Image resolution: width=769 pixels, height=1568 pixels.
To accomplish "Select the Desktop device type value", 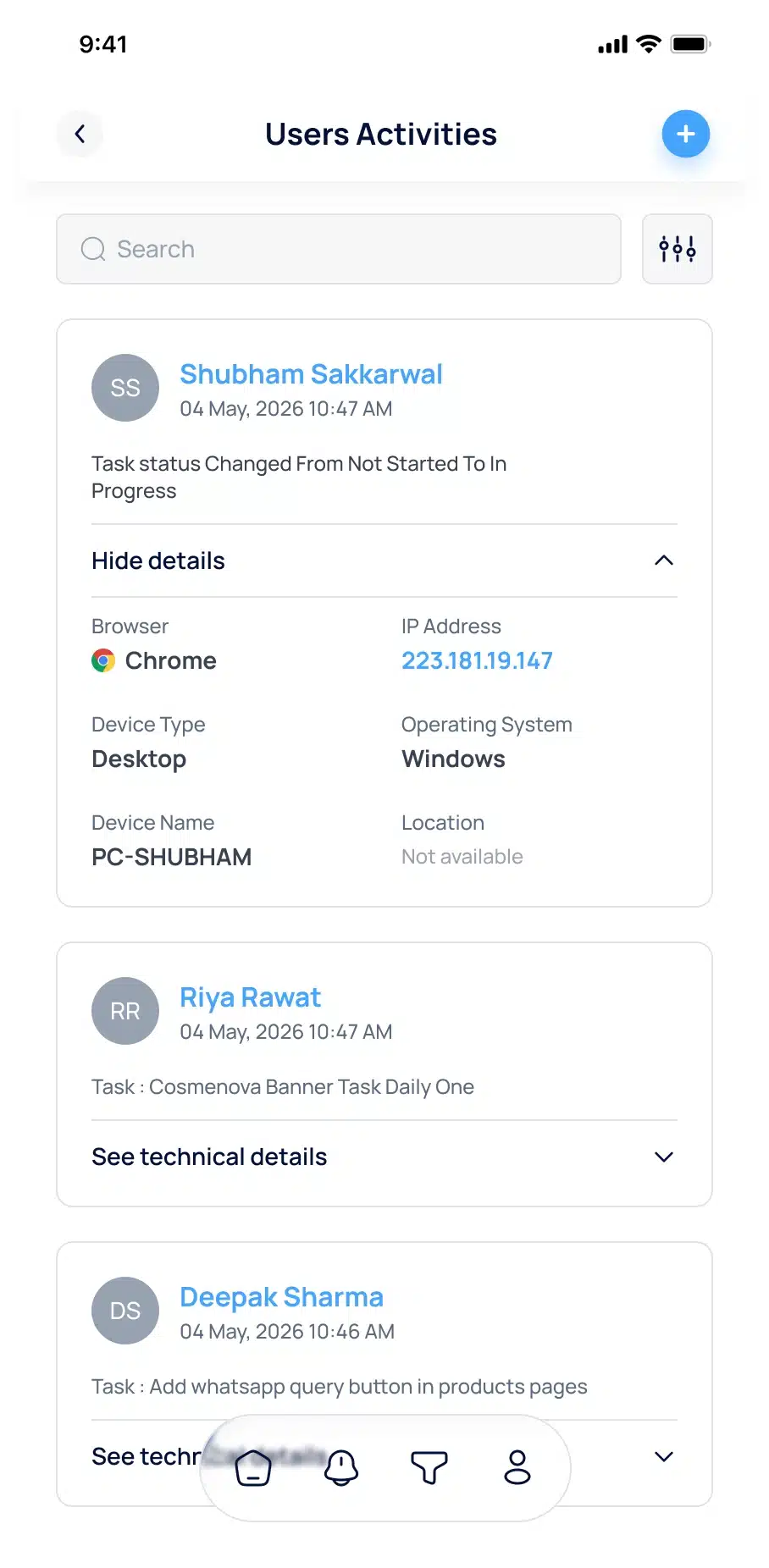I will (x=139, y=759).
